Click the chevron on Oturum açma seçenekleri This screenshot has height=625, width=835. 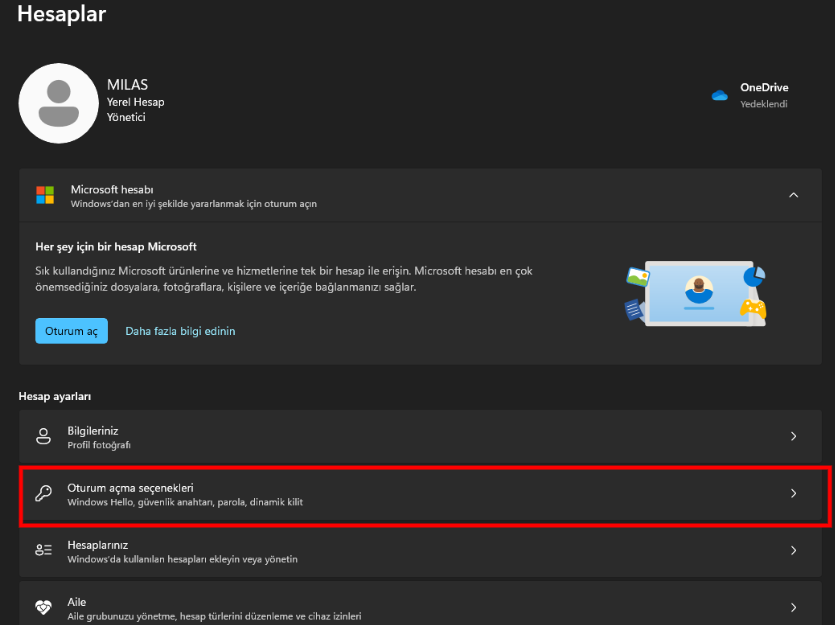793,494
